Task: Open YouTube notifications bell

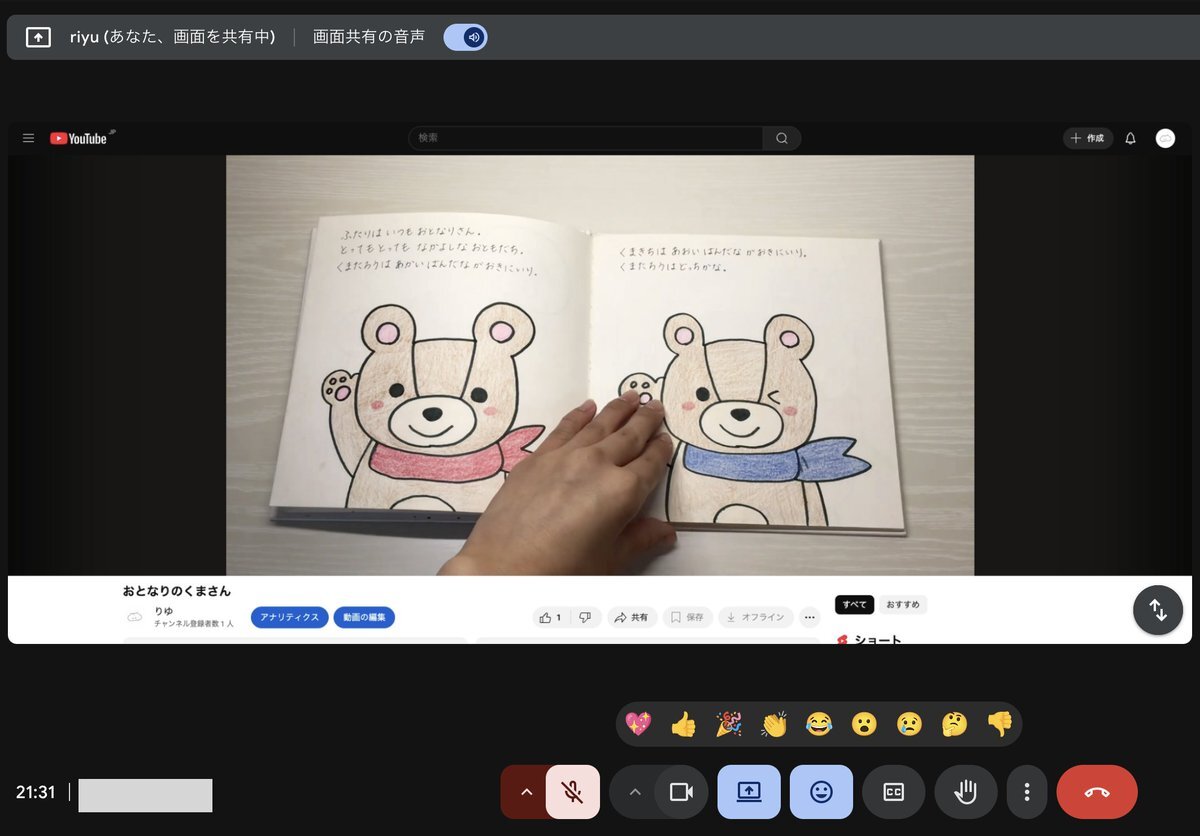Action: pyautogui.click(x=1131, y=138)
